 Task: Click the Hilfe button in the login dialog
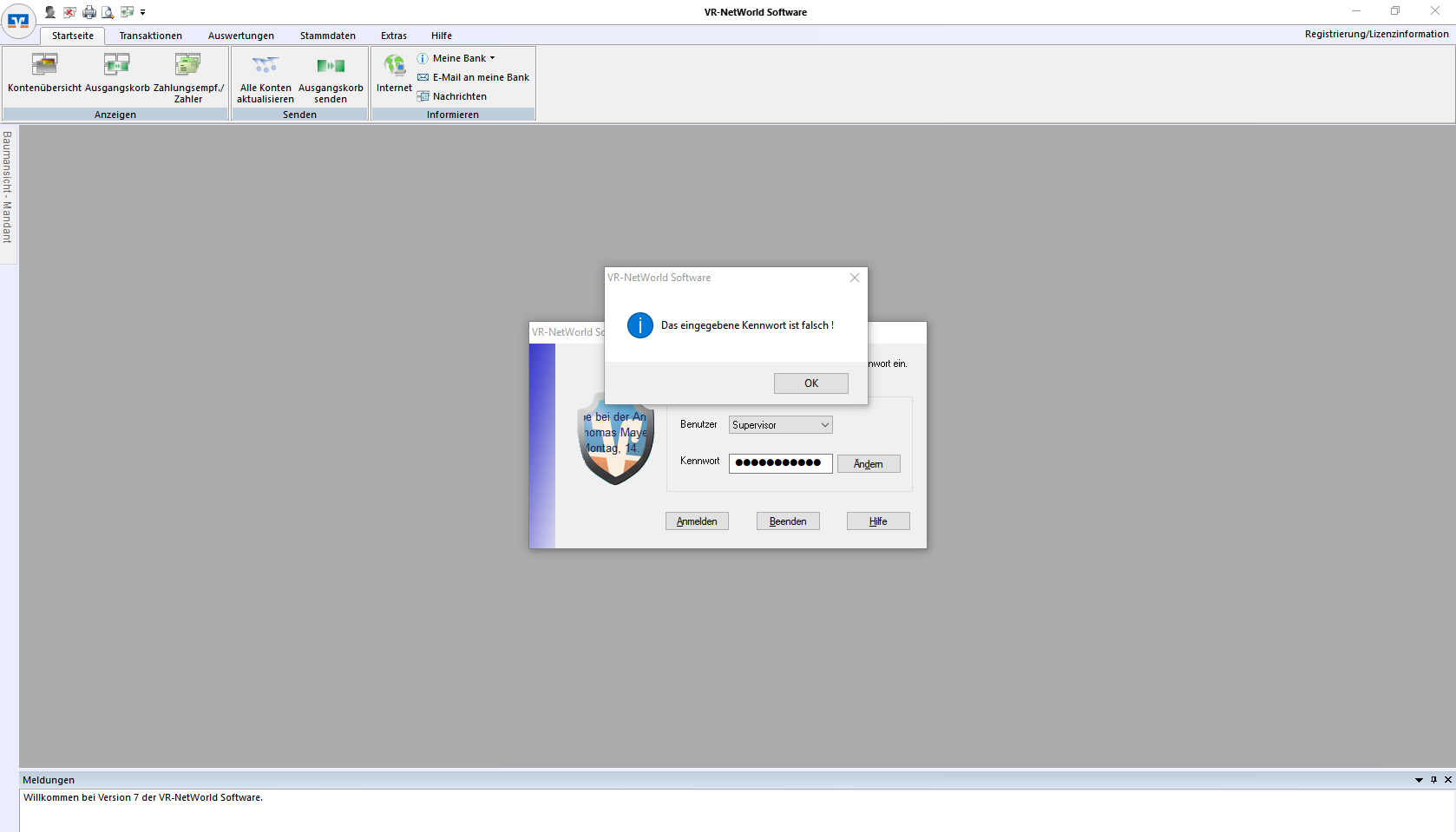tap(878, 521)
